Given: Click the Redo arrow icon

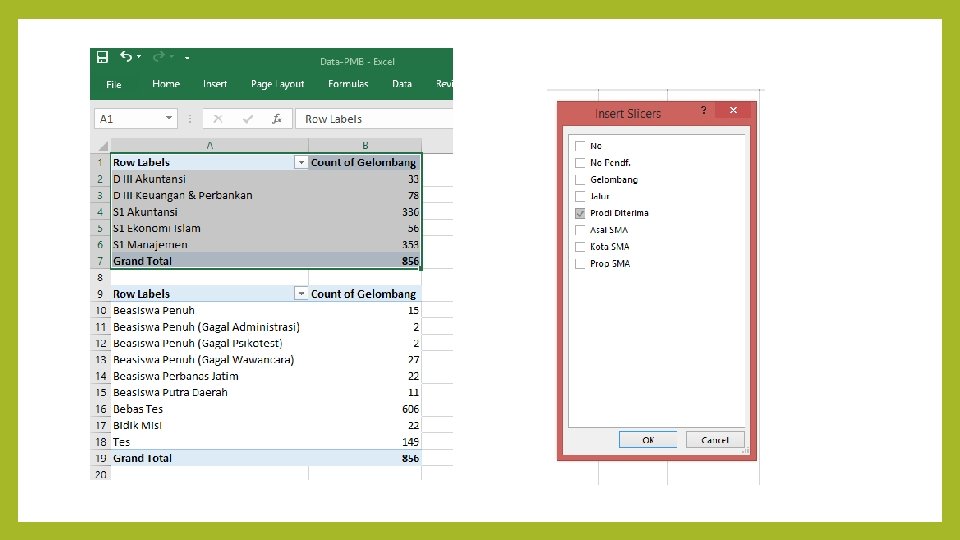Looking at the screenshot, I should coord(159,56).
